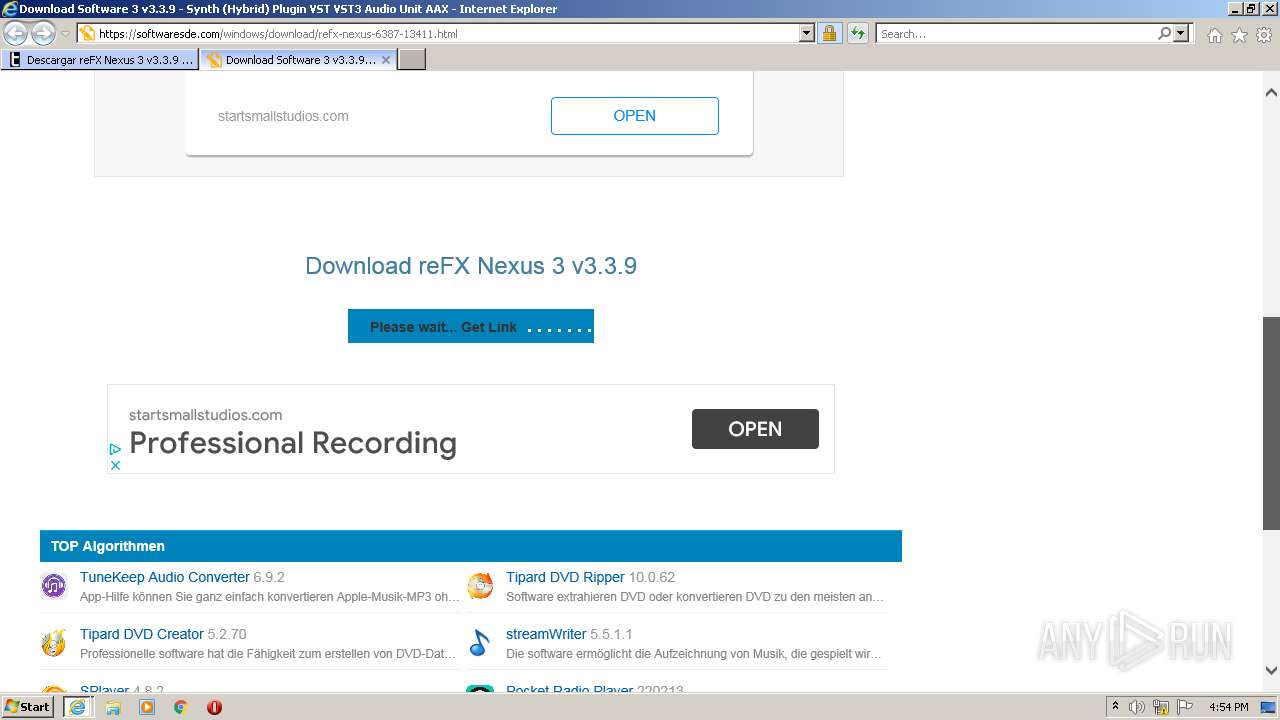The image size is (1280, 720).
Task: Open Tipard DVD Ripper link
Action: click(x=565, y=577)
